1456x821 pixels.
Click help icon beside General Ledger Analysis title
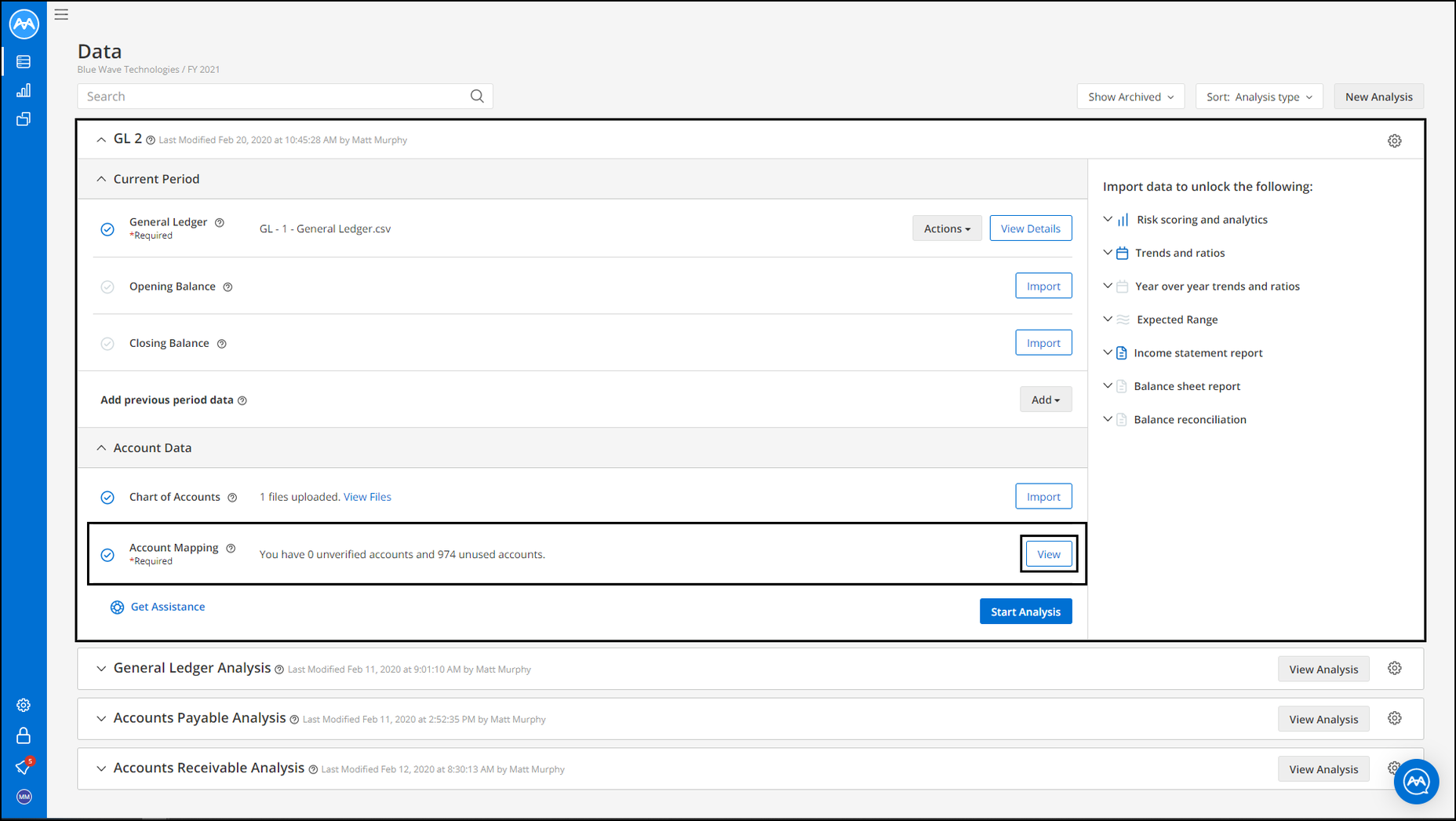[x=279, y=670]
